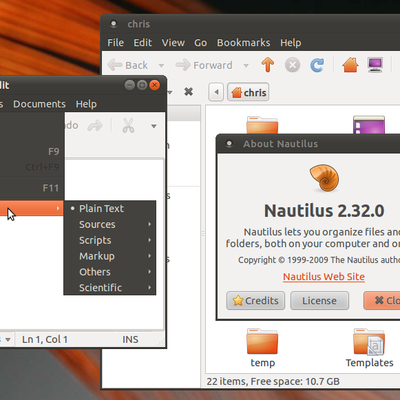
Task: Close the gedit window with orange button
Action: tap(154, 85)
